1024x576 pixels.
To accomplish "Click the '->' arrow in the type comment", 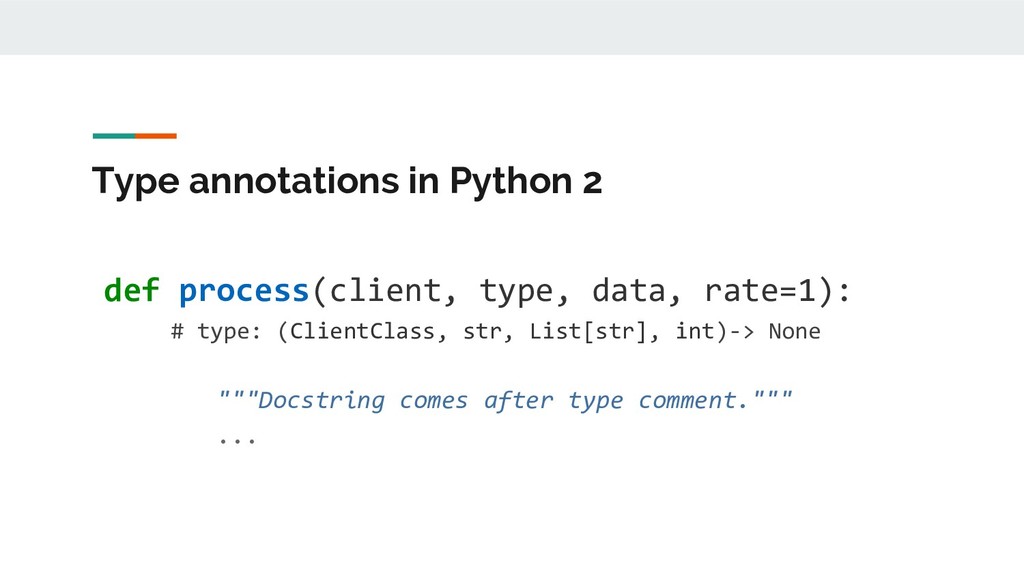I will pos(742,331).
